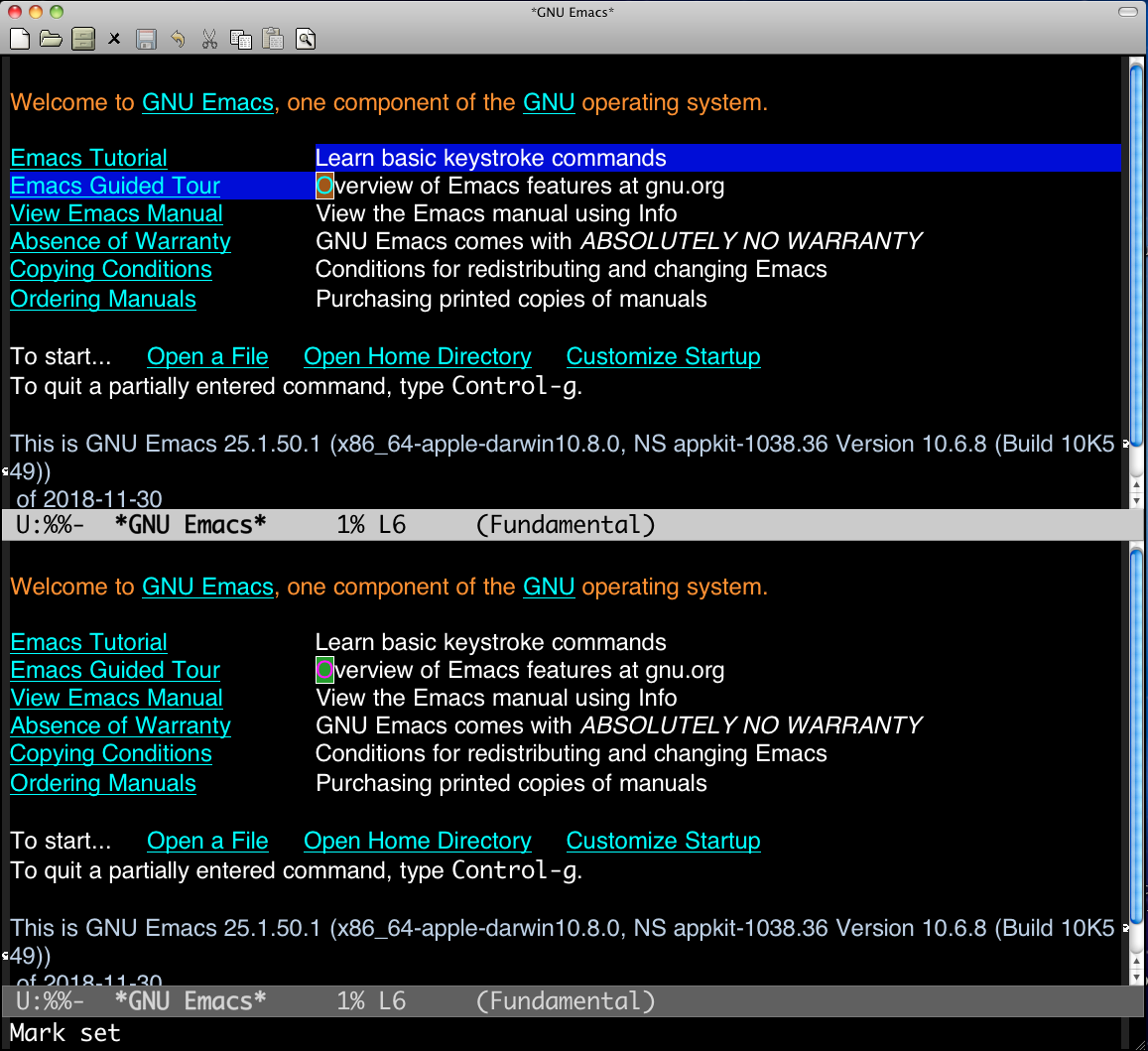The height and width of the screenshot is (1051, 1148).
Task: Click bottom pane scrollbar up arrow
Action: point(1136,960)
